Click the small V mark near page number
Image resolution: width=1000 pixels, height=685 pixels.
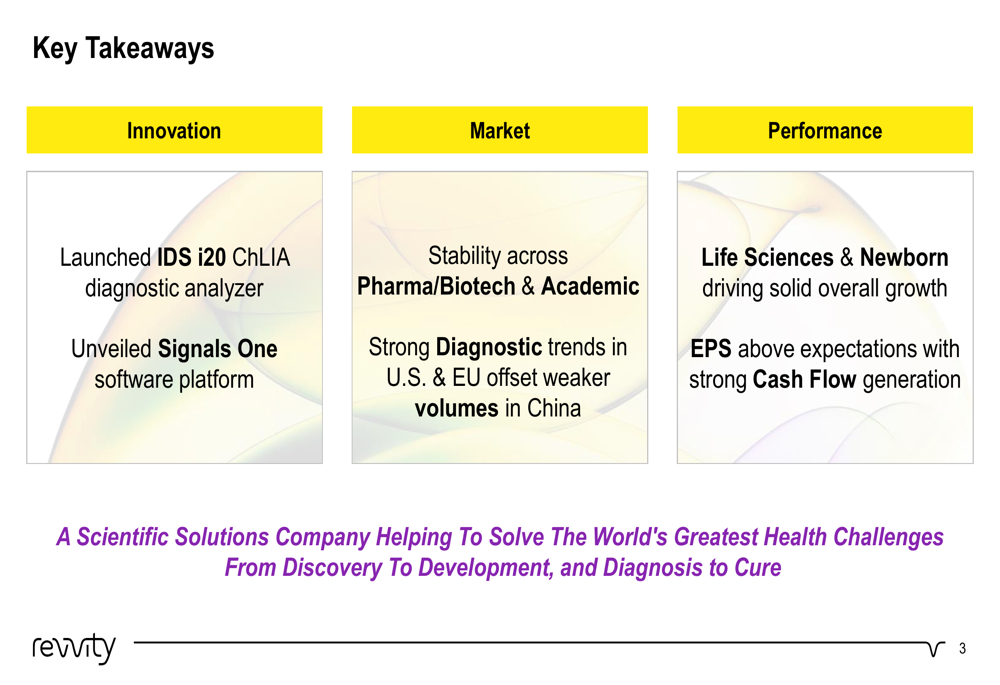click(x=936, y=649)
